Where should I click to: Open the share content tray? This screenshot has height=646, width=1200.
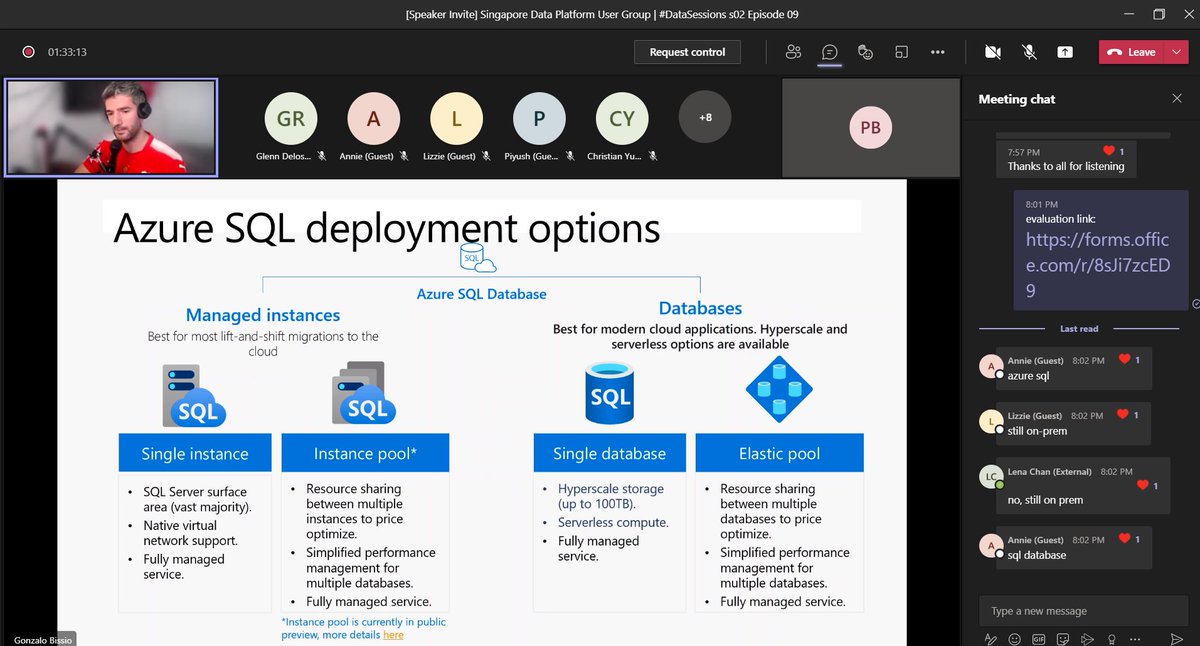point(1065,52)
